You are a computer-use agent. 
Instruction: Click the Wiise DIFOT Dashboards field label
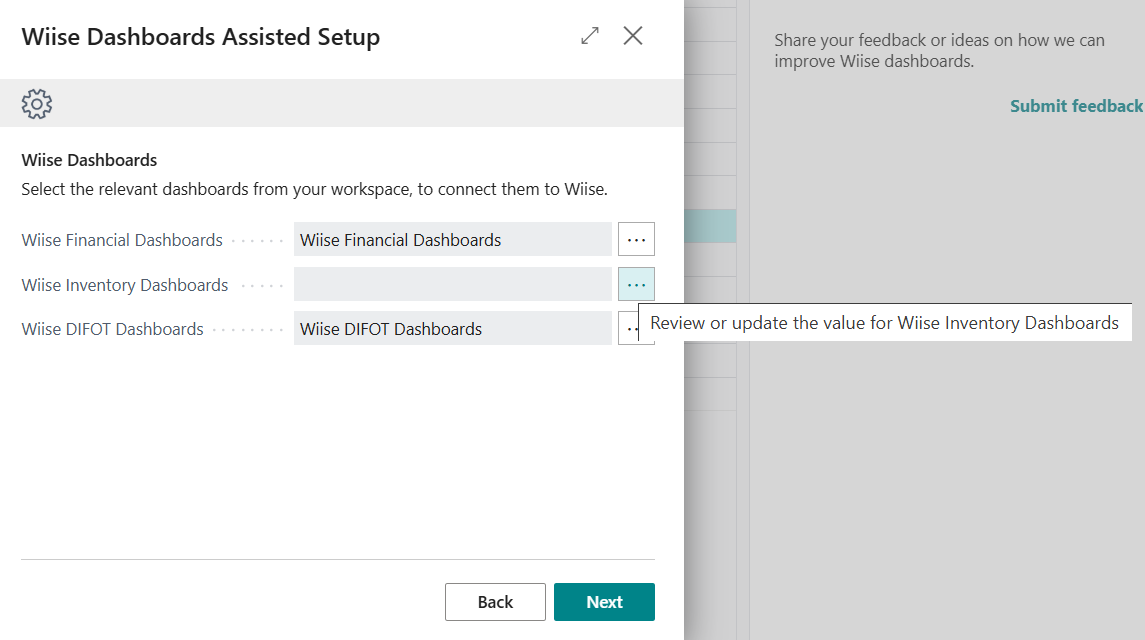(112, 329)
